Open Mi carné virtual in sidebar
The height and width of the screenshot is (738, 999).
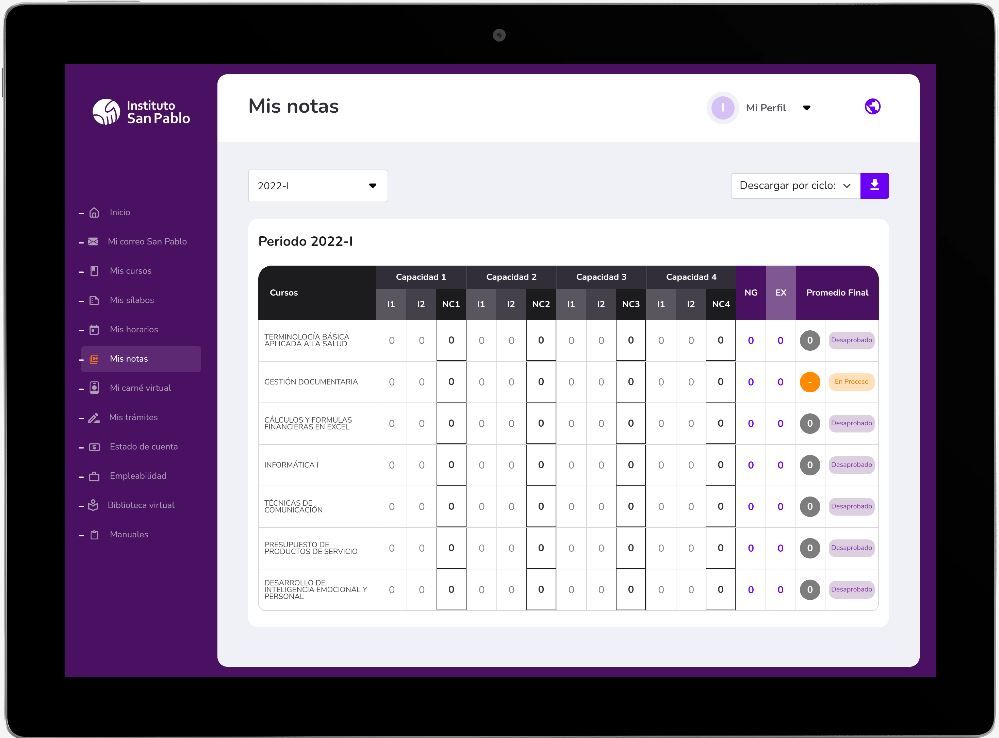coord(140,388)
